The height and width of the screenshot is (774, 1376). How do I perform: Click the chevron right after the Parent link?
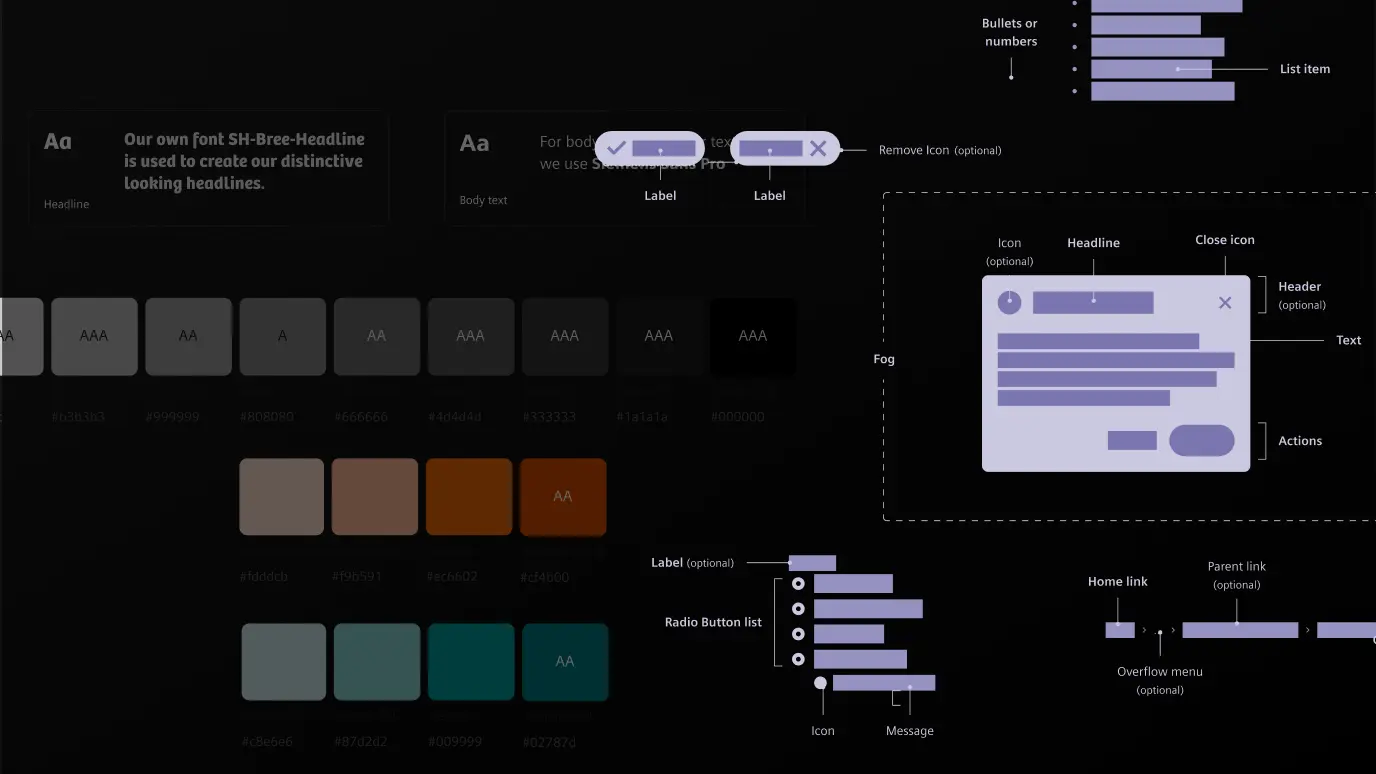(1307, 631)
